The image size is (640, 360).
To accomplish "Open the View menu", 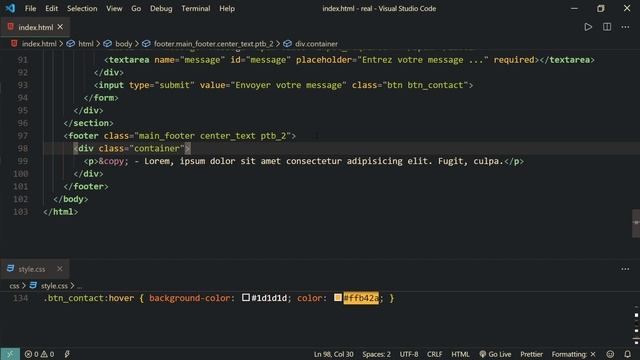I will coord(114,8).
